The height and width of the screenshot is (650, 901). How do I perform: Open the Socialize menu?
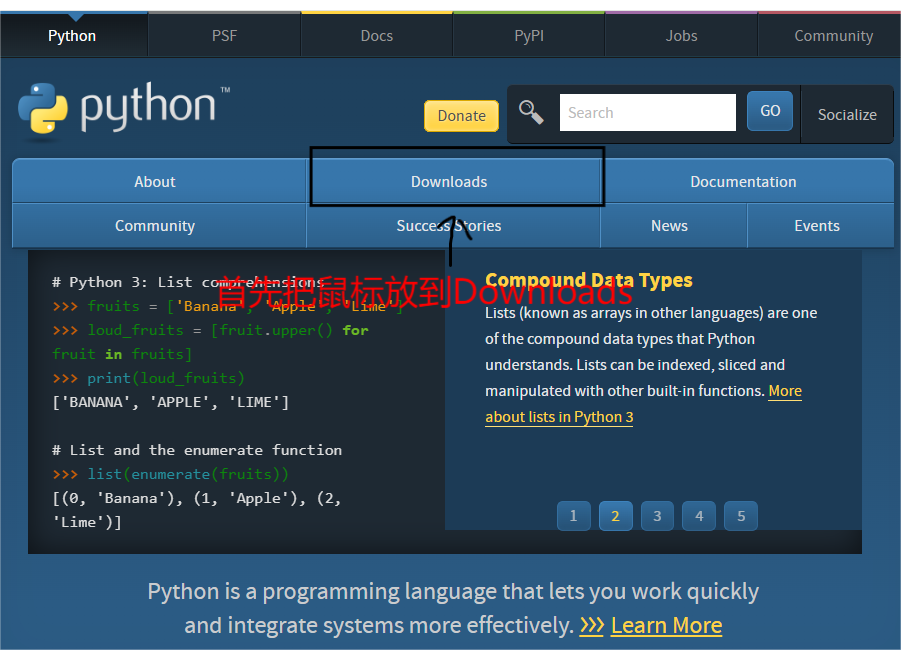coord(847,114)
